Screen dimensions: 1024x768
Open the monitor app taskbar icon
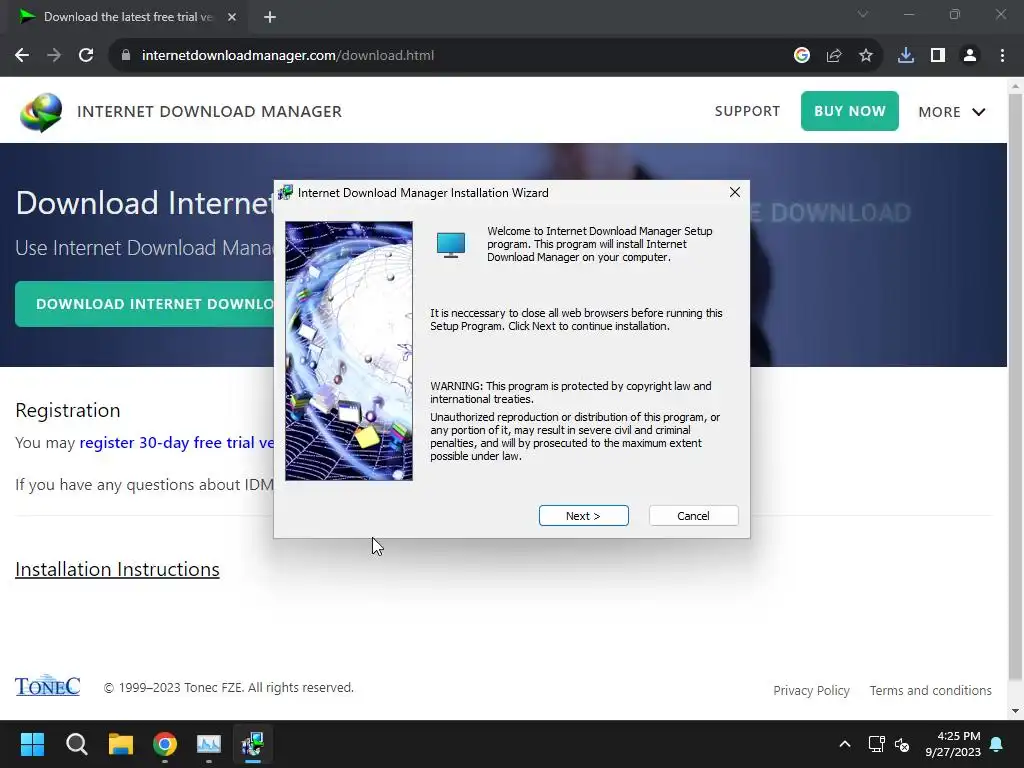(209, 744)
